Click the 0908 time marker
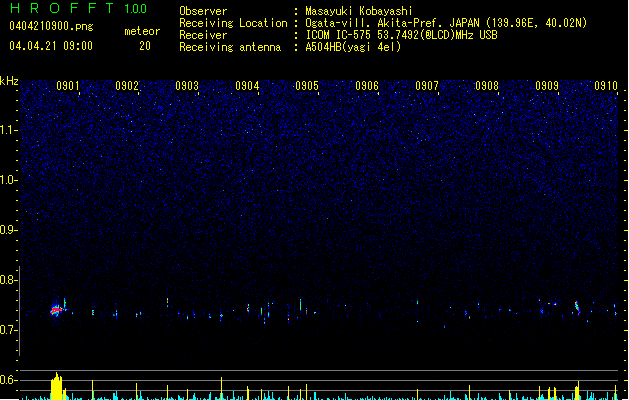Screen dimensions: 629x400 [x=487, y=86]
